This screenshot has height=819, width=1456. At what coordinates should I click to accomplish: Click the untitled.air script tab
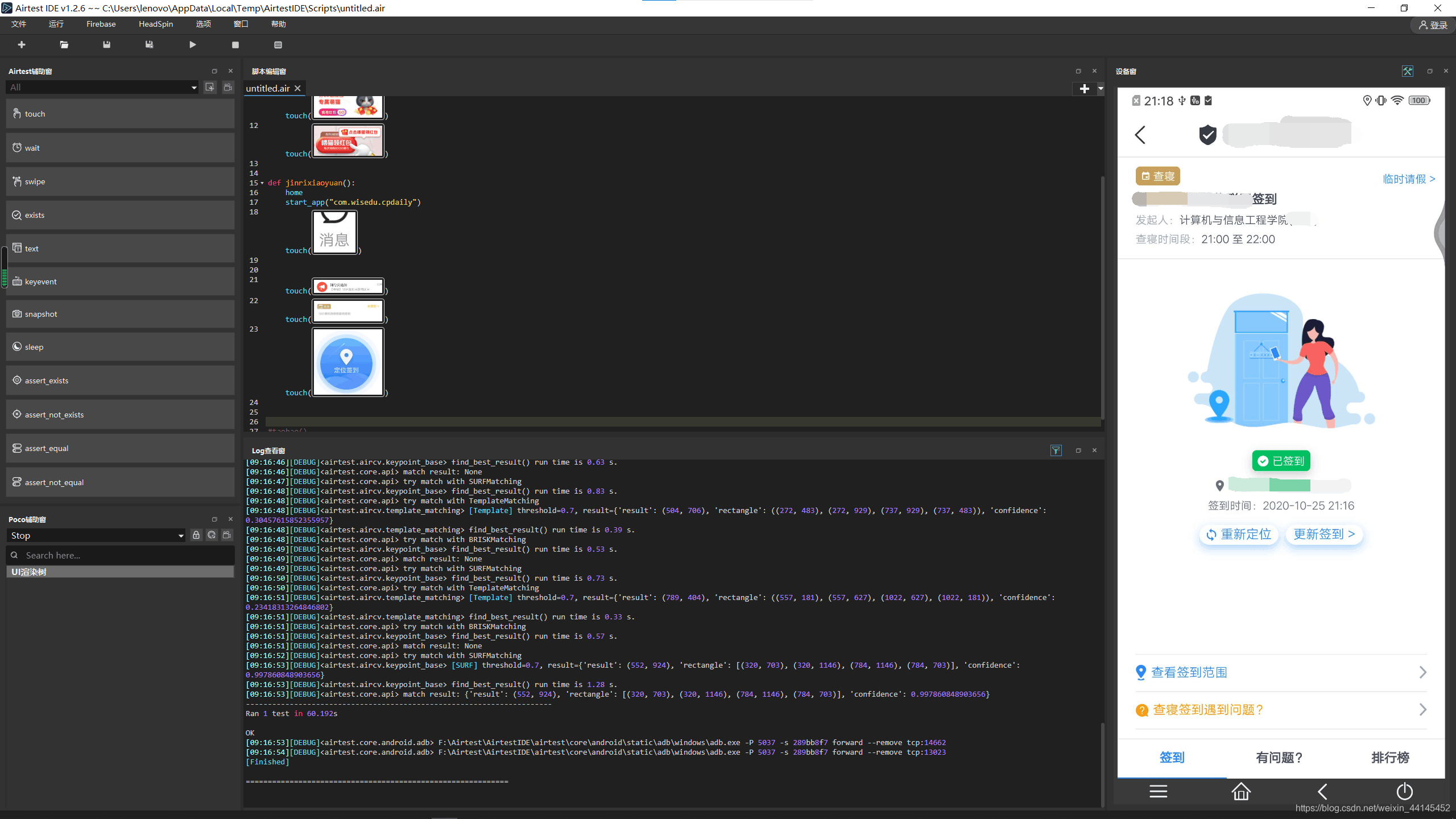click(268, 88)
